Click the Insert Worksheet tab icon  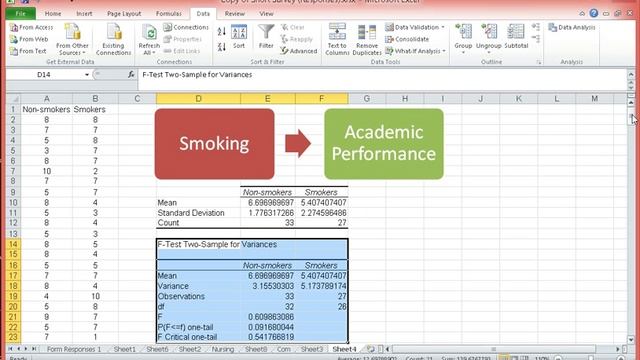pyautogui.click(x=370, y=349)
